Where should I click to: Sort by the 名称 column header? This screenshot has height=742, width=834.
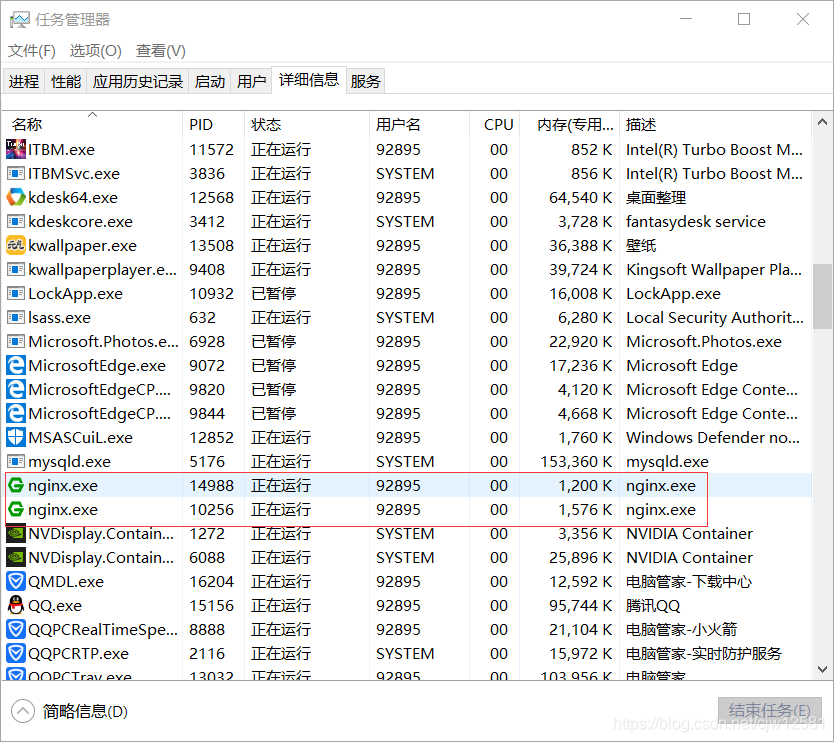pos(93,124)
